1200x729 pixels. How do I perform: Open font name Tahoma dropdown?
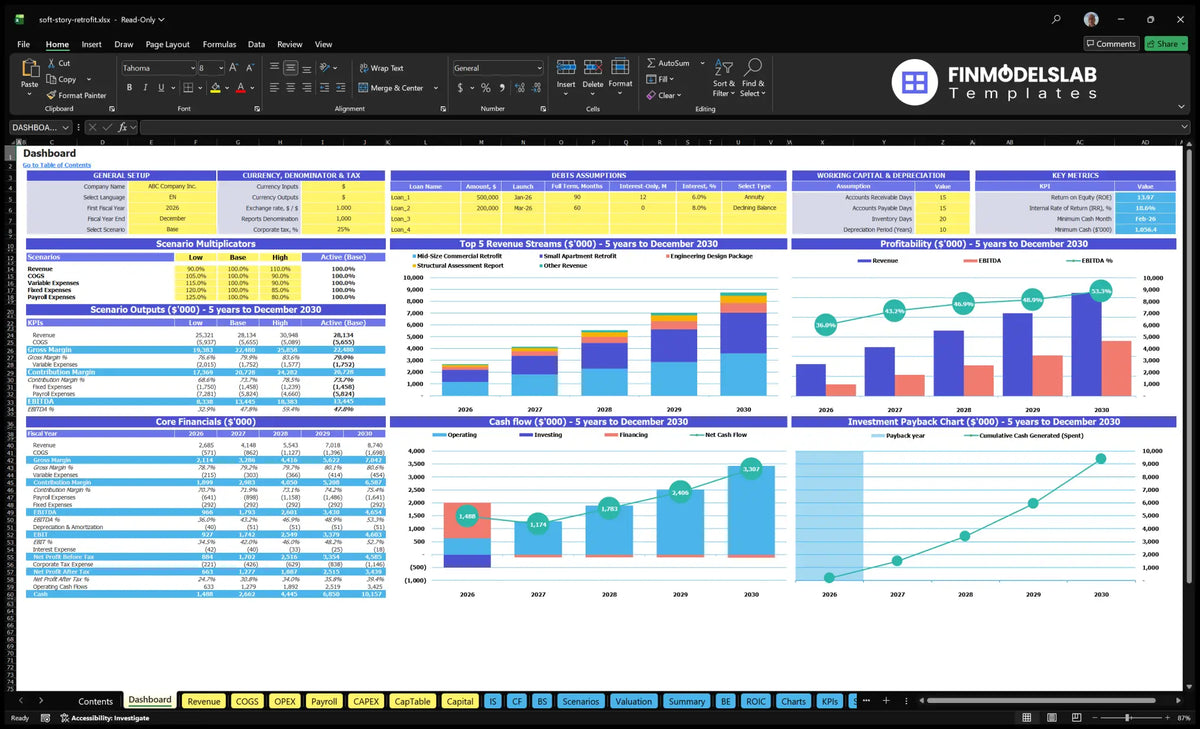[191, 68]
